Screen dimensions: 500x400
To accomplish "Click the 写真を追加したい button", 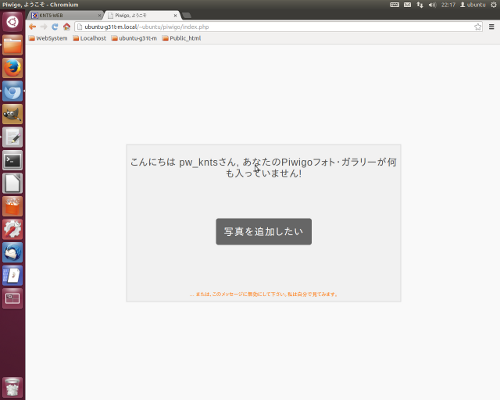I will 264,232.
